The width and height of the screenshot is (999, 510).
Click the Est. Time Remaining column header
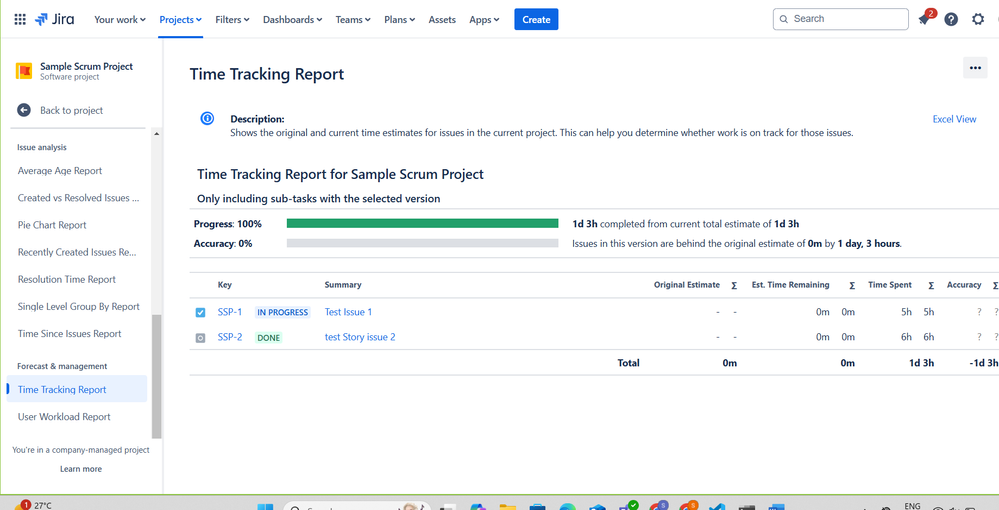(x=790, y=285)
